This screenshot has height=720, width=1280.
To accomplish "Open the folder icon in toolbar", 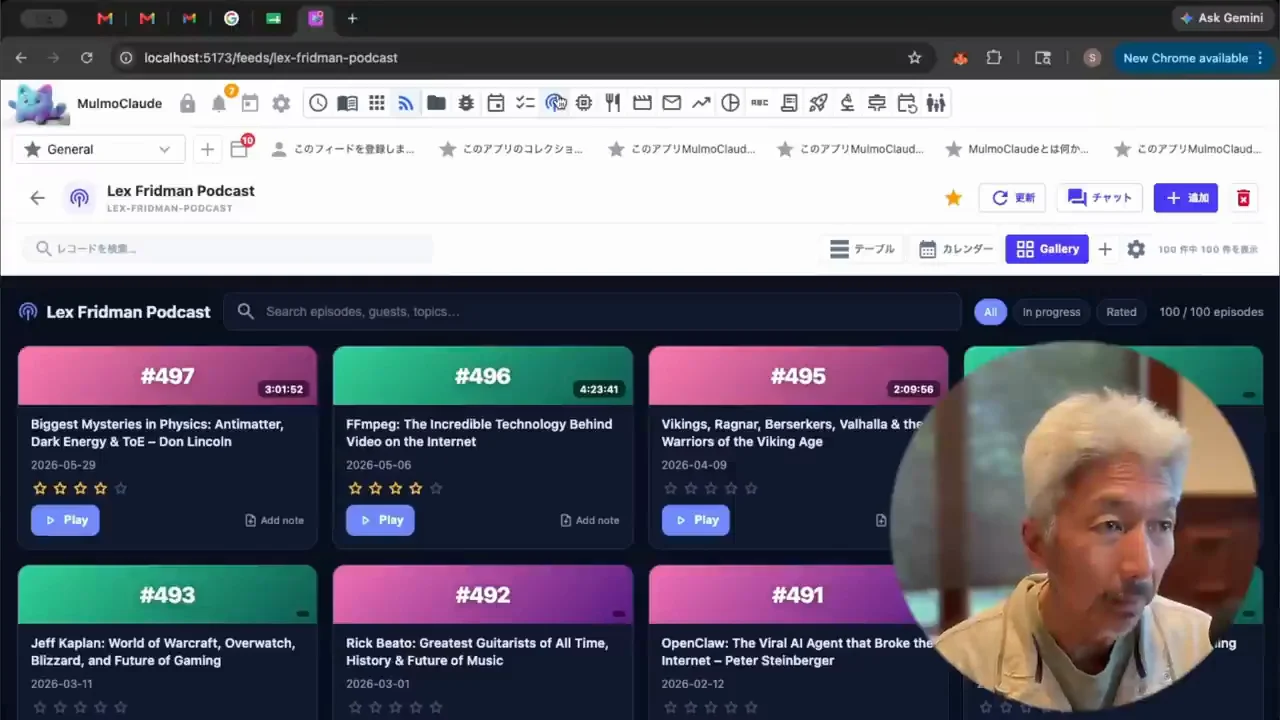I will point(436,103).
